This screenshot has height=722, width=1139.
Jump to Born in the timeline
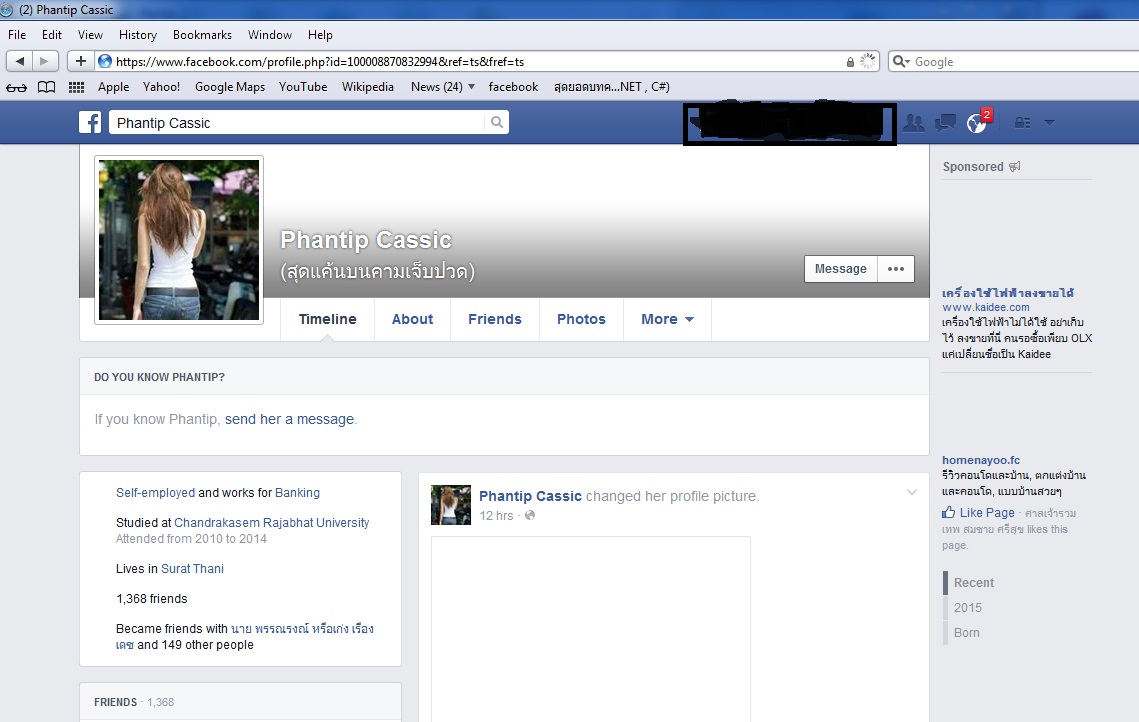click(x=966, y=633)
